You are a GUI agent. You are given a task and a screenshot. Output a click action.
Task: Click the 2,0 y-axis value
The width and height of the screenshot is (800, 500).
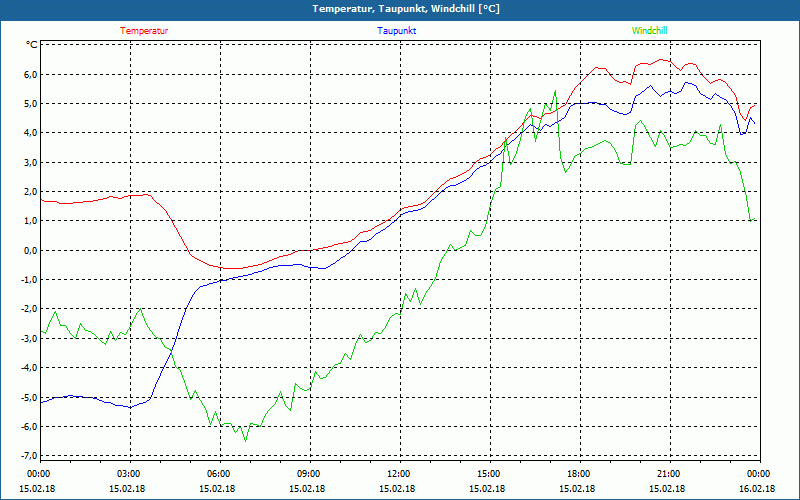coord(31,191)
